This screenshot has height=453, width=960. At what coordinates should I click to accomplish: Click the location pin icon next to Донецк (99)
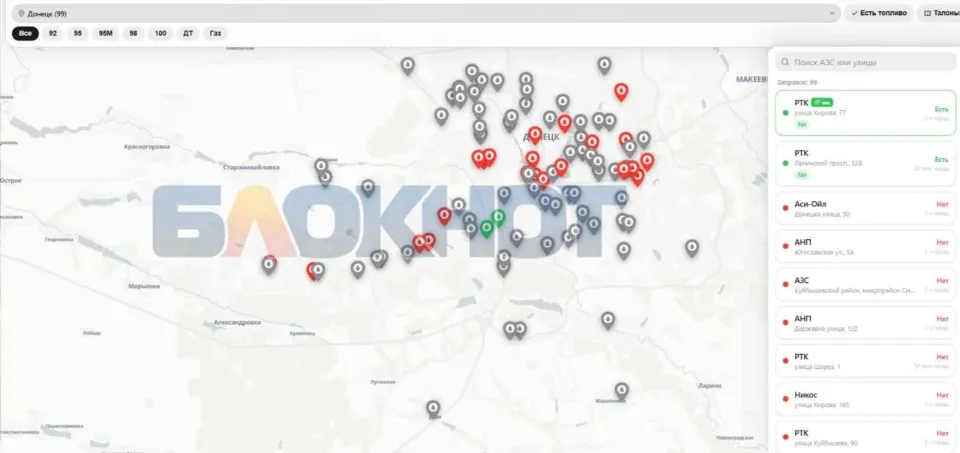[21, 13]
